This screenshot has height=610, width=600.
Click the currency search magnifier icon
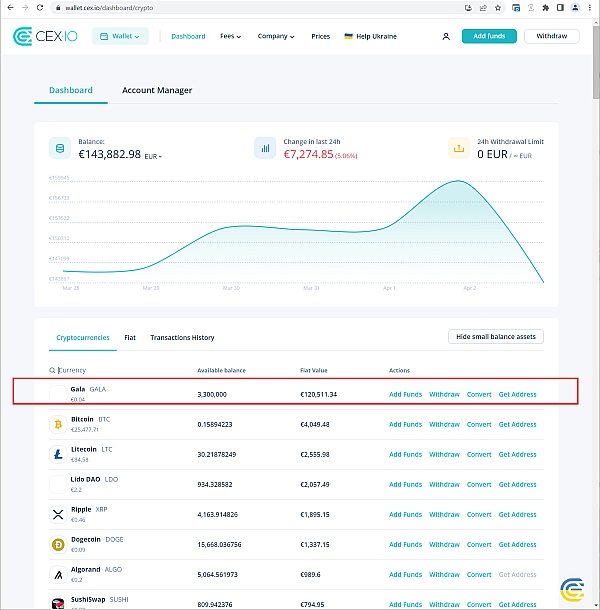52,370
